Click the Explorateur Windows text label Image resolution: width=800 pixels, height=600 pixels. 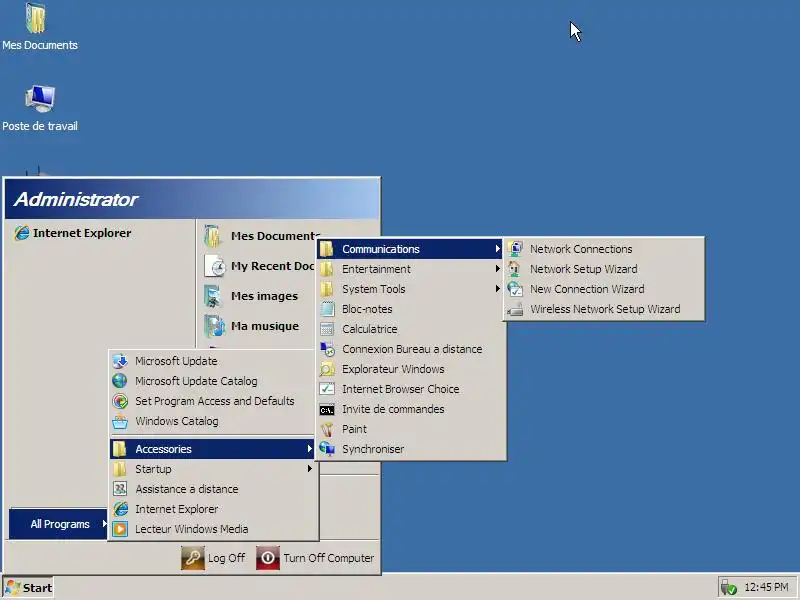[x=393, y=369]
